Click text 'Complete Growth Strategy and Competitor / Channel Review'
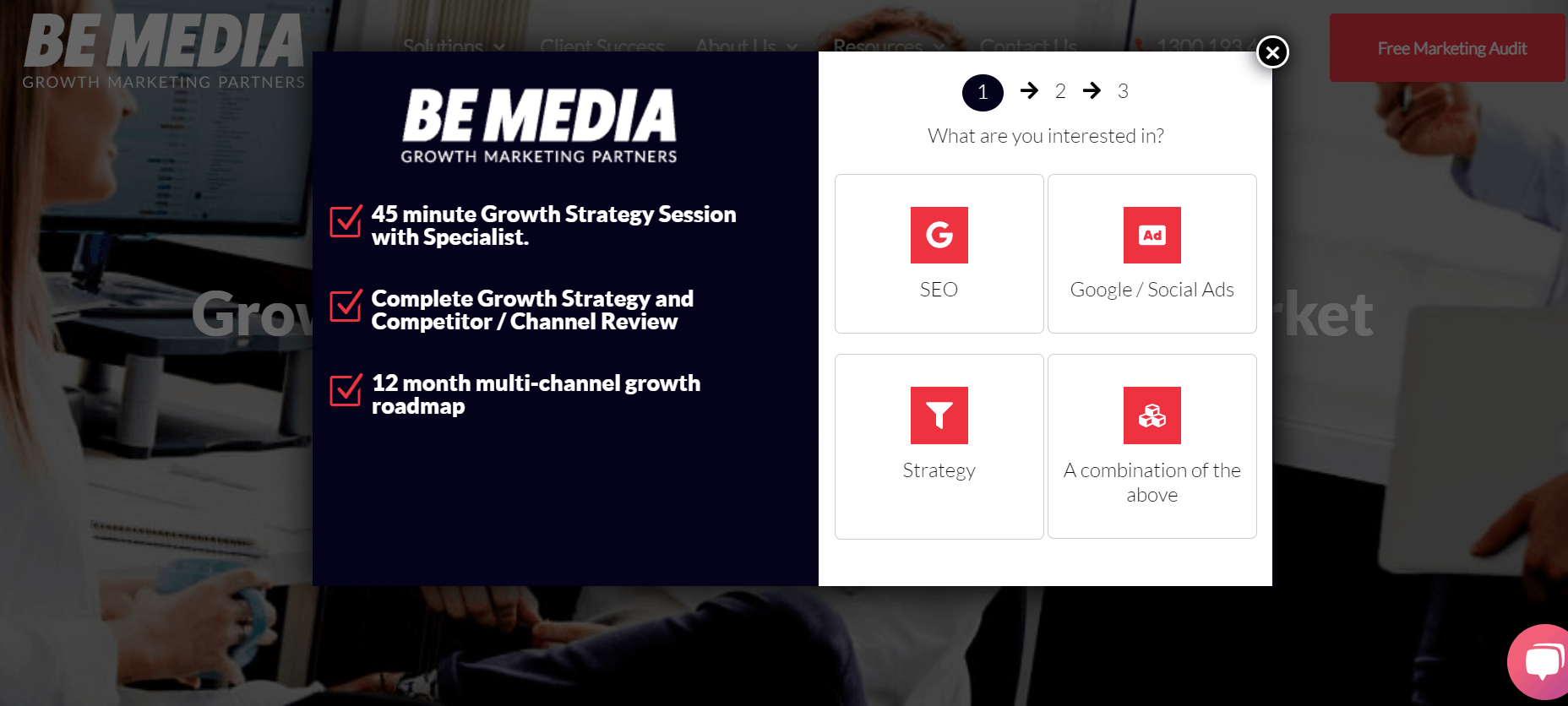Image resolution: width=1568 pixels, height=706 pixels. click(x=532, y=310)
